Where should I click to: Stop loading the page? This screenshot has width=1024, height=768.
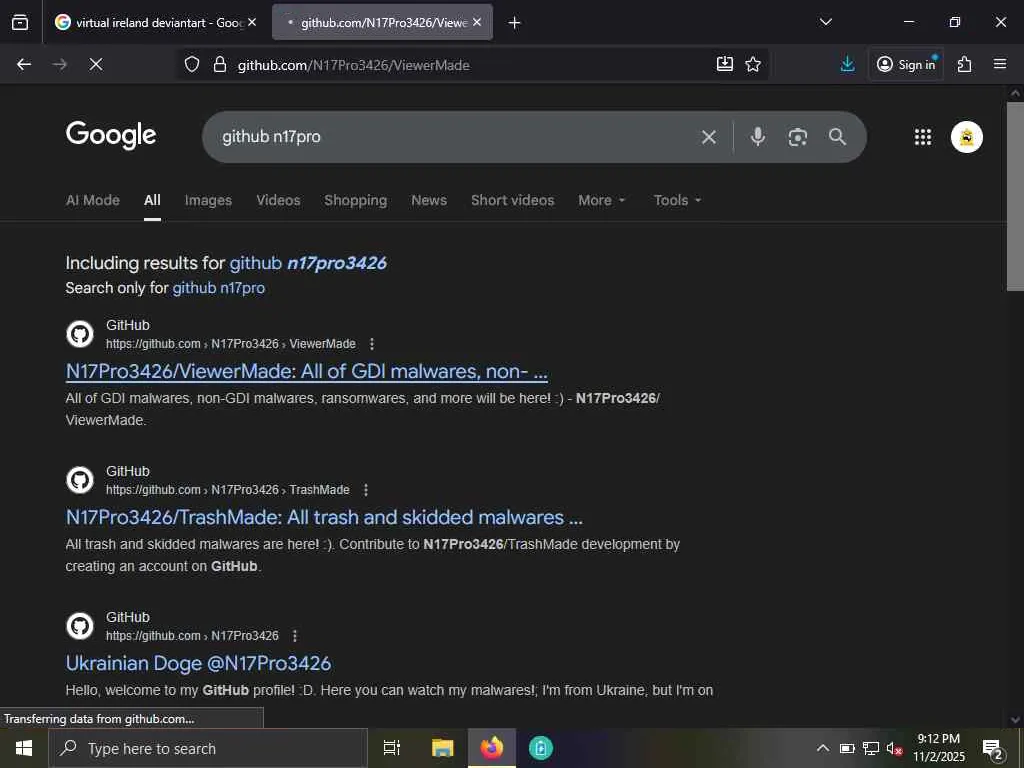96,64
